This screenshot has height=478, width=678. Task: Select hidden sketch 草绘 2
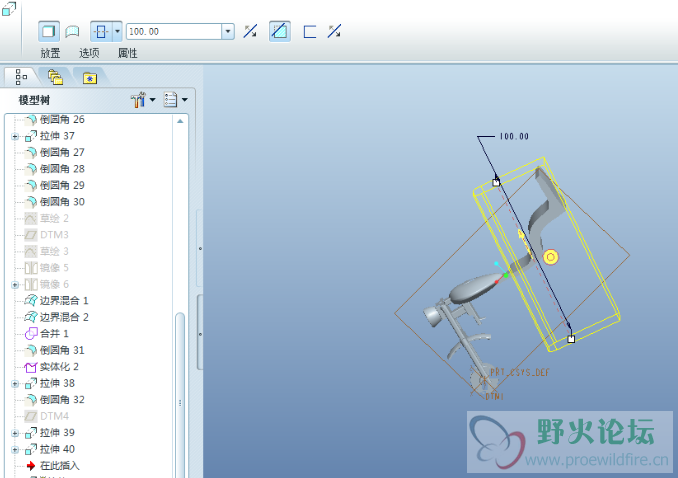tap(54, 218)
